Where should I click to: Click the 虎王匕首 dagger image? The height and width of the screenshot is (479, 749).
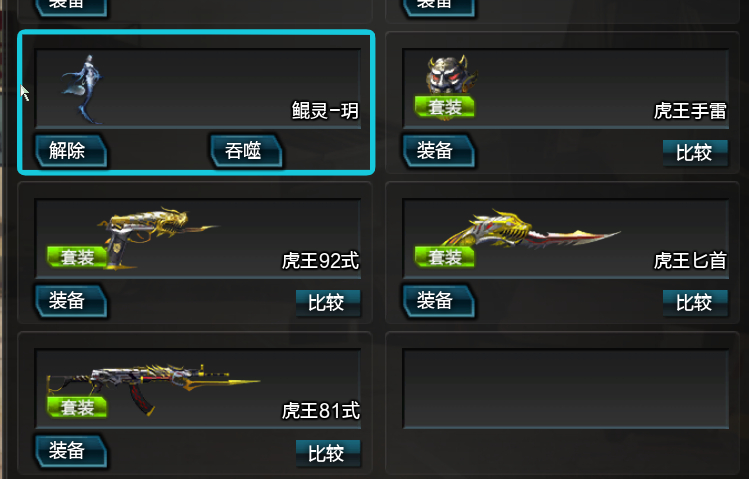tap(530, 230)
